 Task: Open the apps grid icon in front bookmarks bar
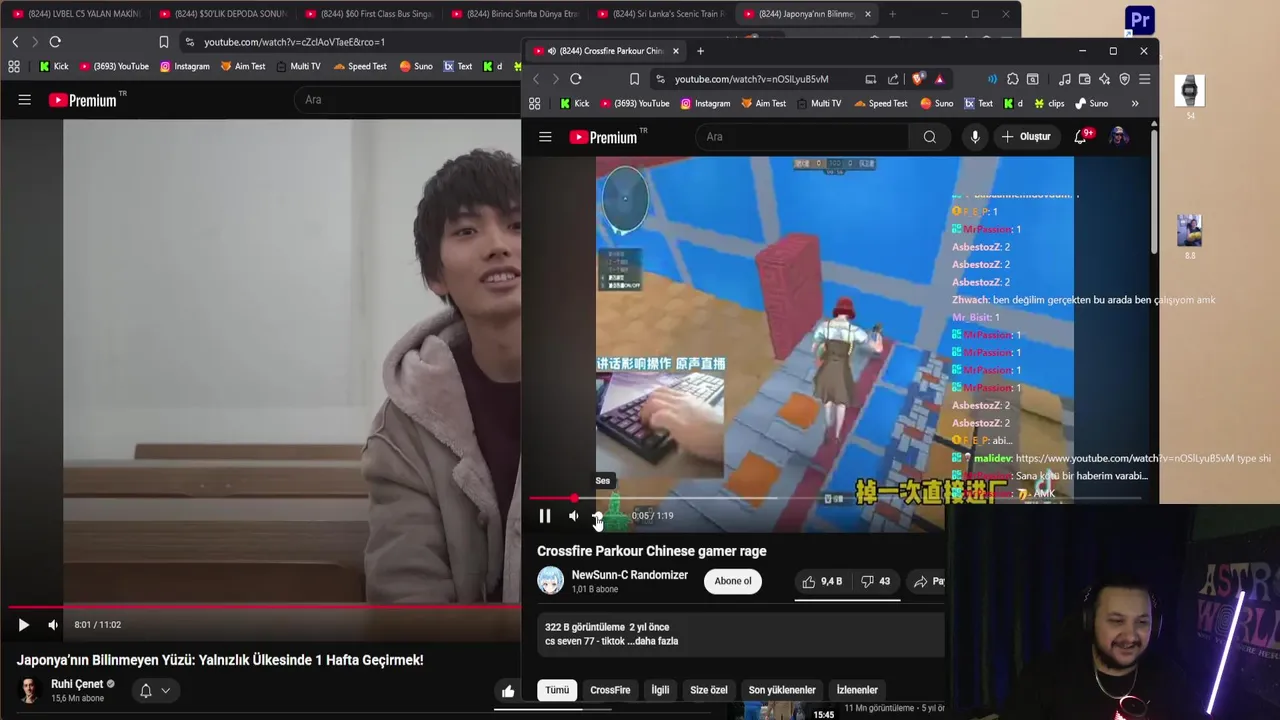[x=535, y=103]
